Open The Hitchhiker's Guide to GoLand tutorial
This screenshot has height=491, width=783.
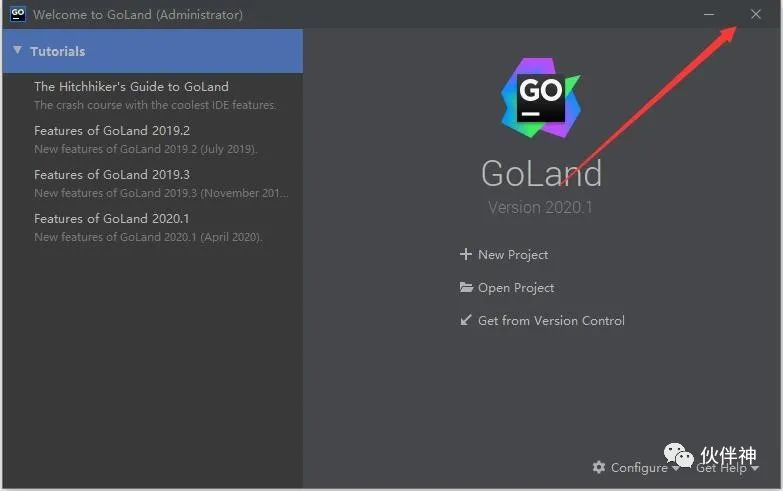click(x=131, y=86)
